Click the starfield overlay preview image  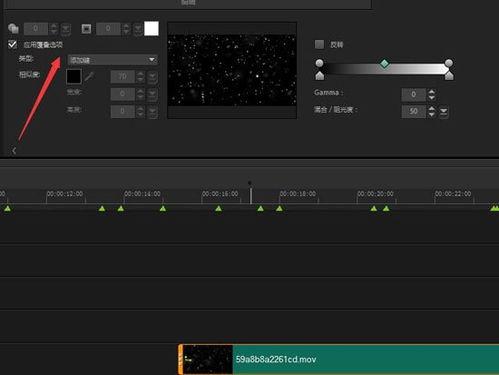click(232, 70)
